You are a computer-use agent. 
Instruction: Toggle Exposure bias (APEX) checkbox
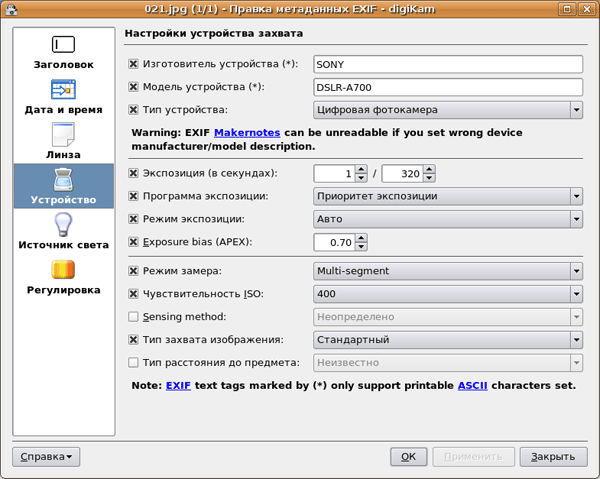[x=133, y=242]
